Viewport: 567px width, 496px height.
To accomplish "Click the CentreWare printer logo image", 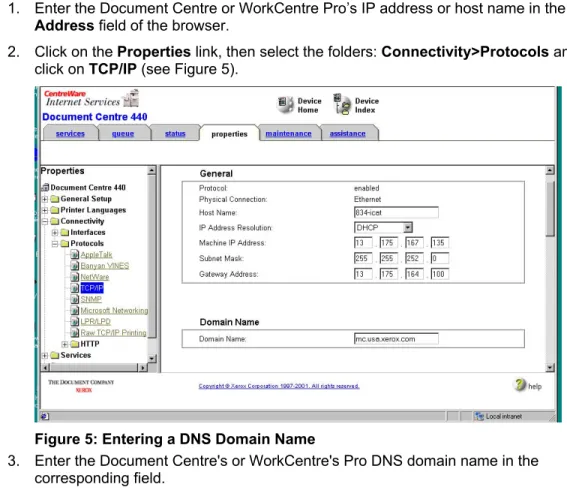I will tap(131, 98).
